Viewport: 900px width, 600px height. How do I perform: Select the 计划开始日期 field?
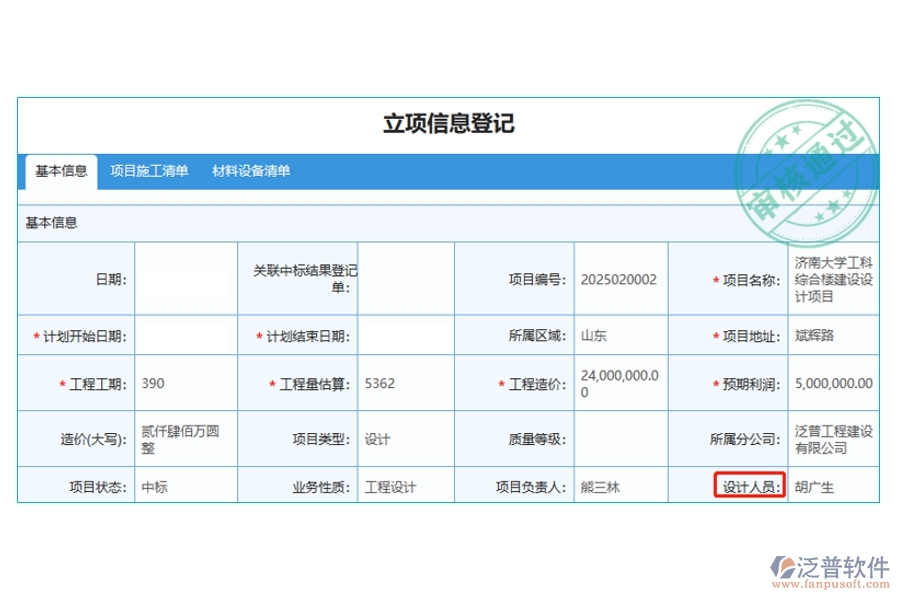(x=185, y=336)
